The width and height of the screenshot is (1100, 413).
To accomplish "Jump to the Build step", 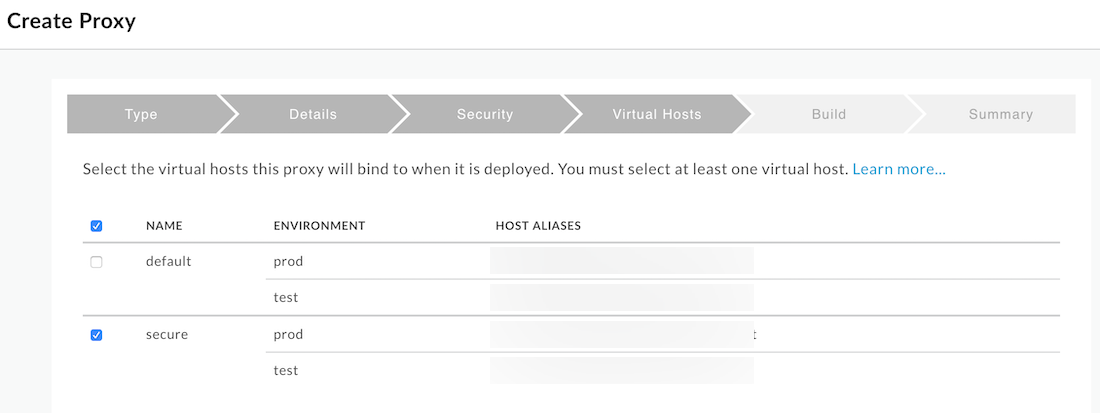I will 829,114.
